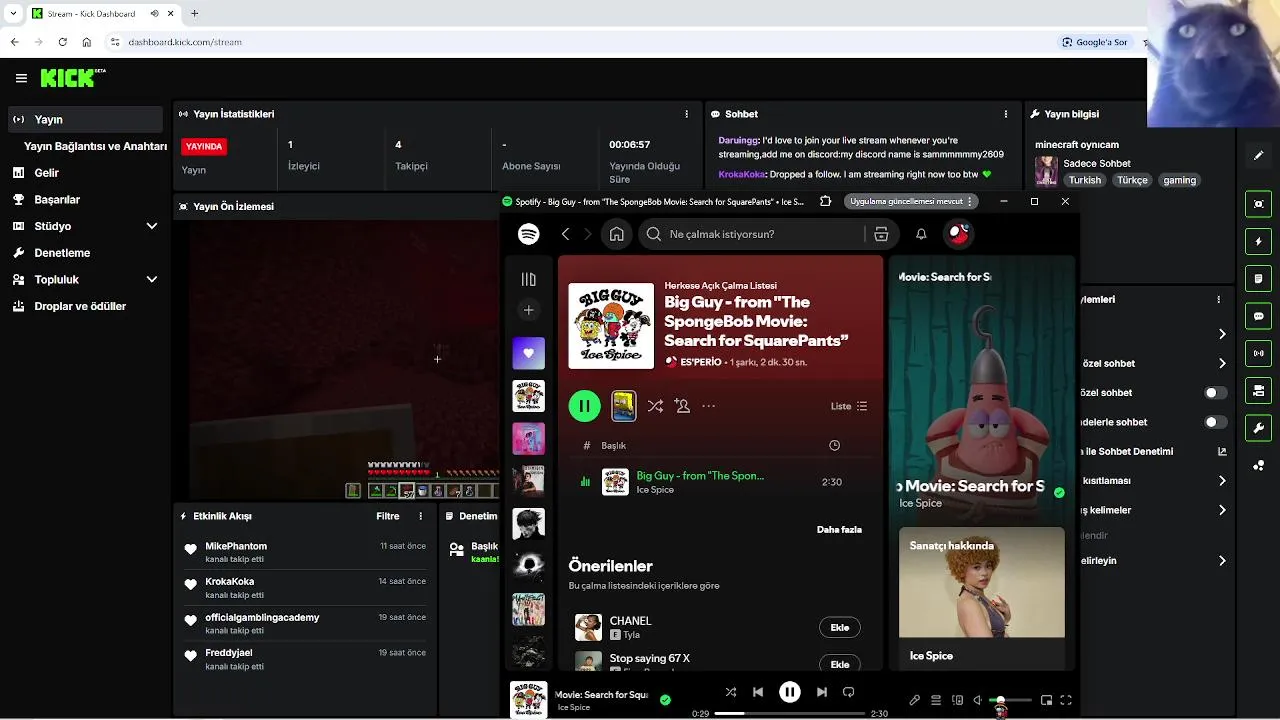This screenshot has width=1280, height=720.
Task: Open Connect to a device icon
Action: [x=957, y=700]
